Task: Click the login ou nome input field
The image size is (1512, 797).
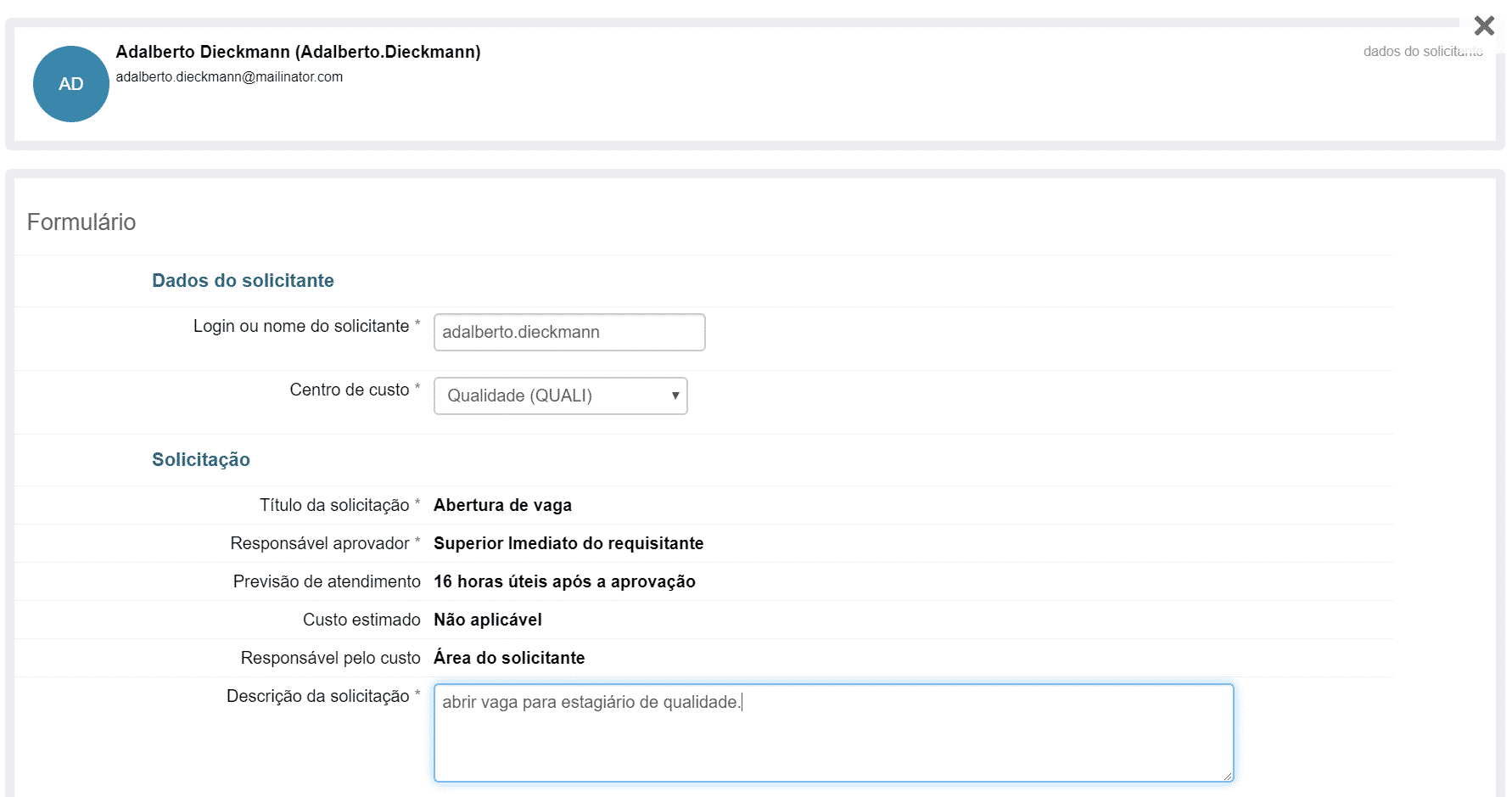Action: click(x=568, y=332)
